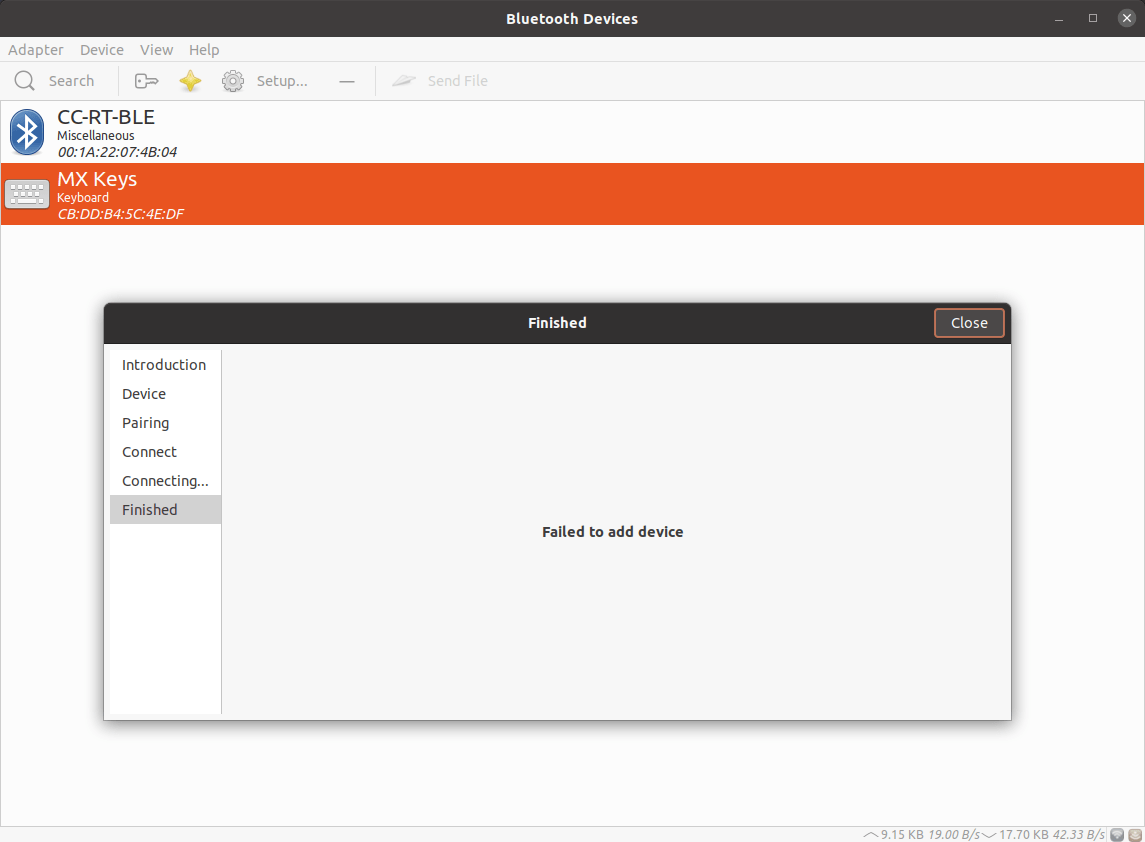Select the Finished step in the sidebar

tap(165, 510)
